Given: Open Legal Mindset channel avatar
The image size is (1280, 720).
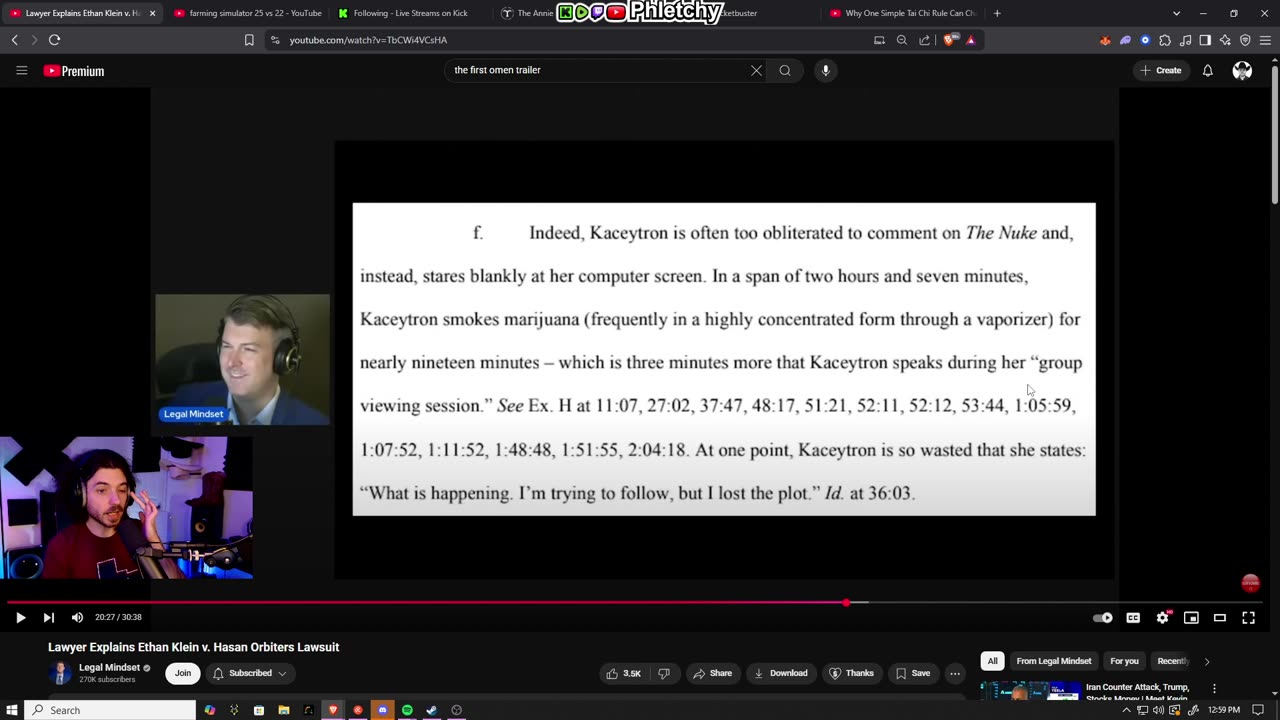Looking at the screenshot, I should 60,673.
